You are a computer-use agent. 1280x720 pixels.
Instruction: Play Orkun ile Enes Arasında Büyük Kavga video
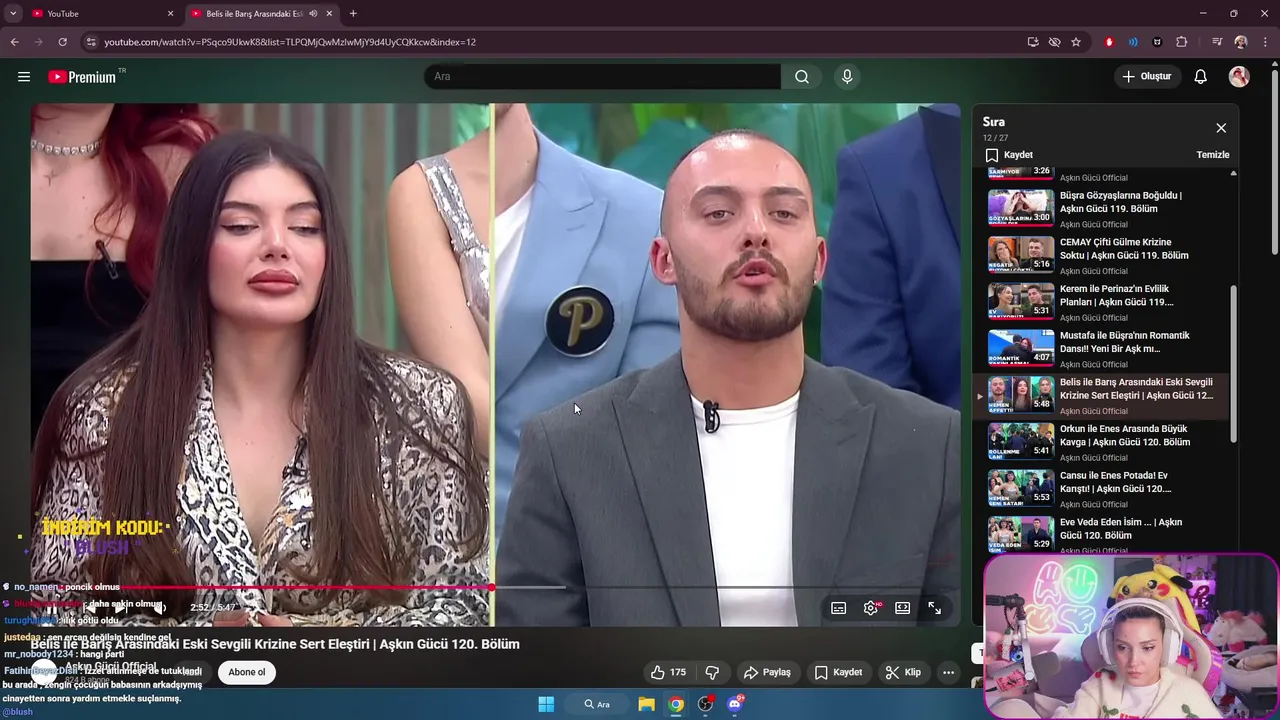click(x=1103, y=442)
